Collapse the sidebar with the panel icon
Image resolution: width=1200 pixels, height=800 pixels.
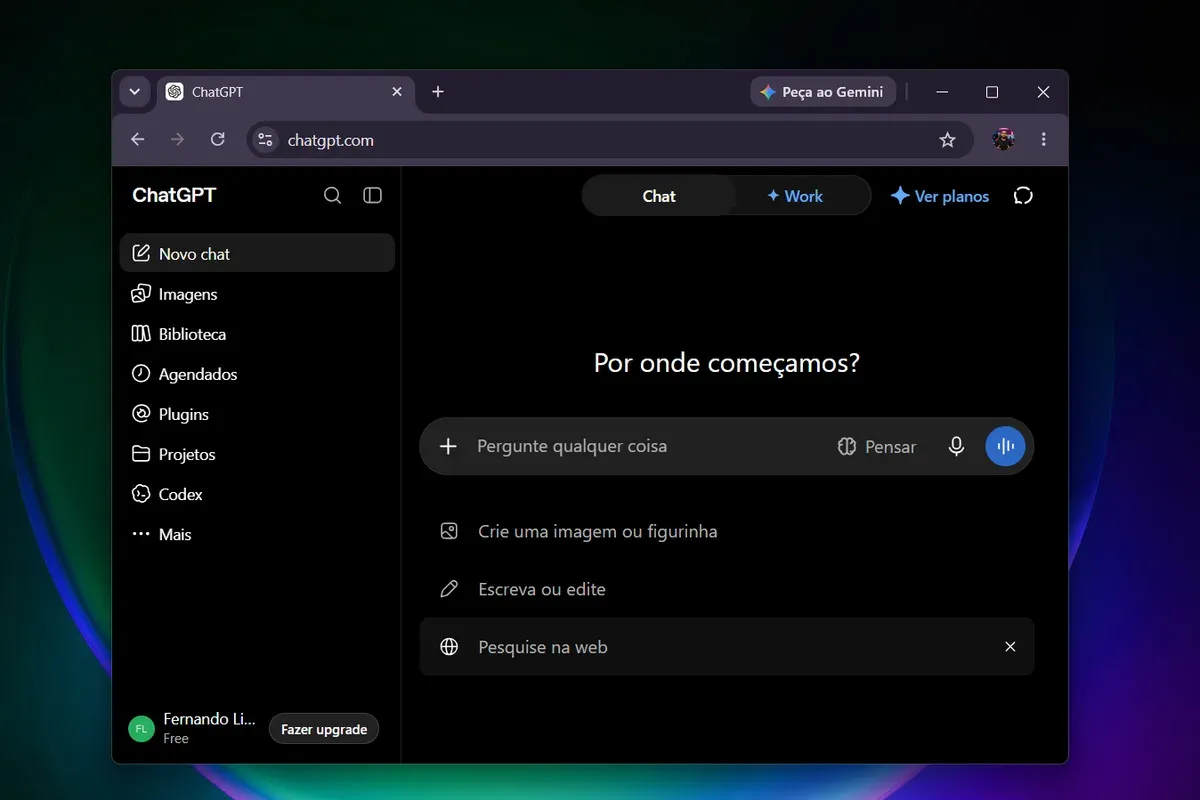coord(373,195)
